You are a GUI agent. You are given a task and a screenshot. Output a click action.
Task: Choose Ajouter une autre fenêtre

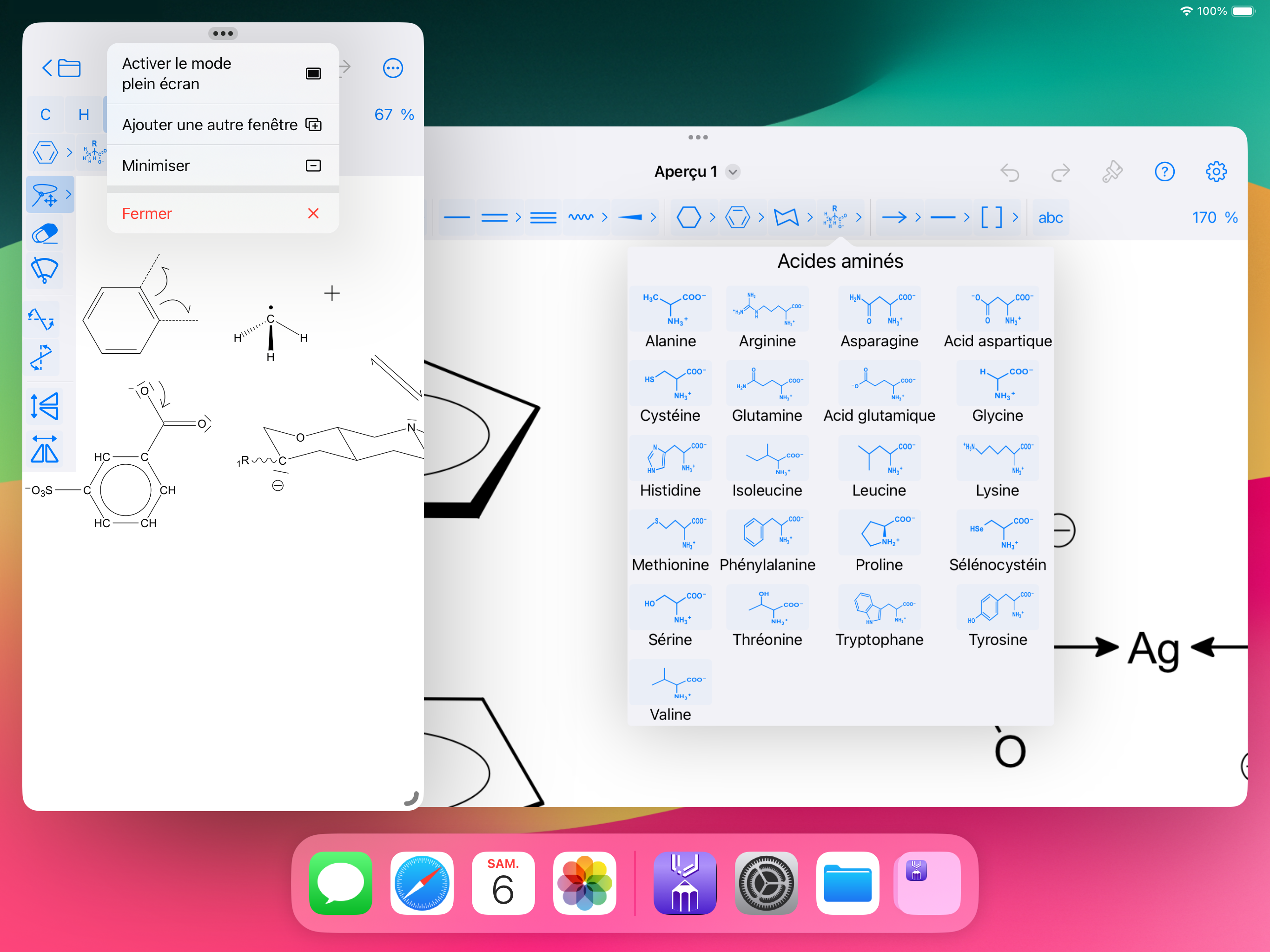click(x=223, y=125)
